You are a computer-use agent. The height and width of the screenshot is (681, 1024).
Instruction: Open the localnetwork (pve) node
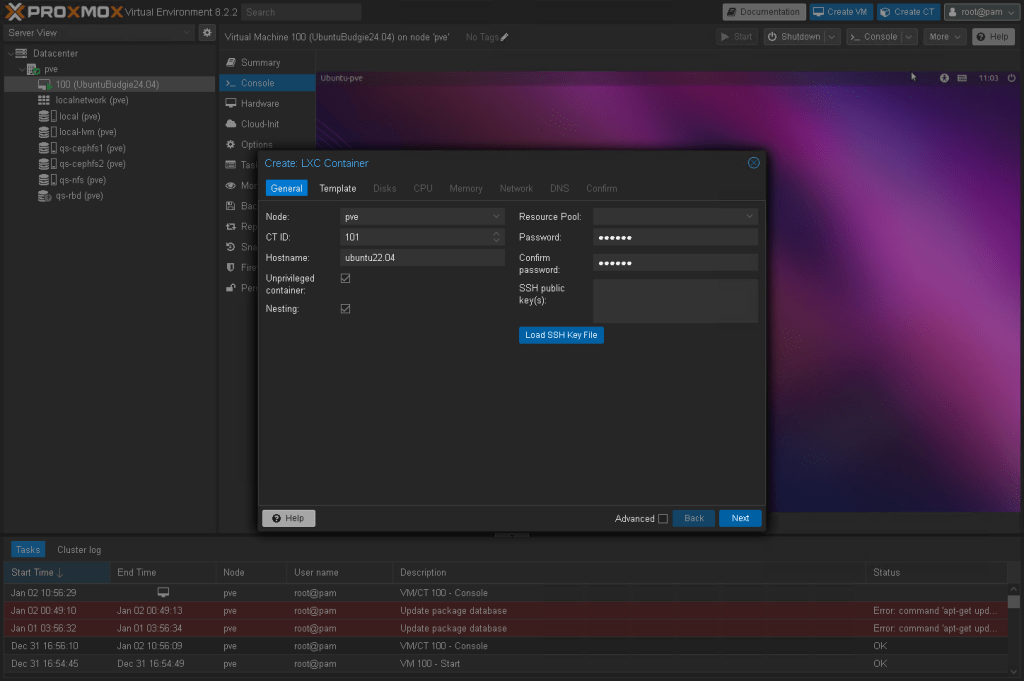coord(92,101)
